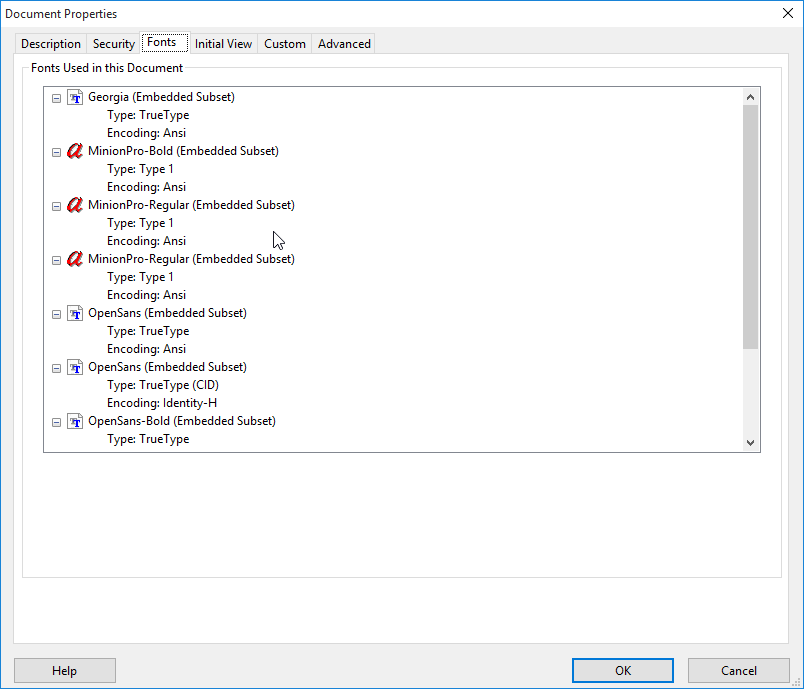Confirm with the OK button
This screenshot has height=689, width=804.
622,671
